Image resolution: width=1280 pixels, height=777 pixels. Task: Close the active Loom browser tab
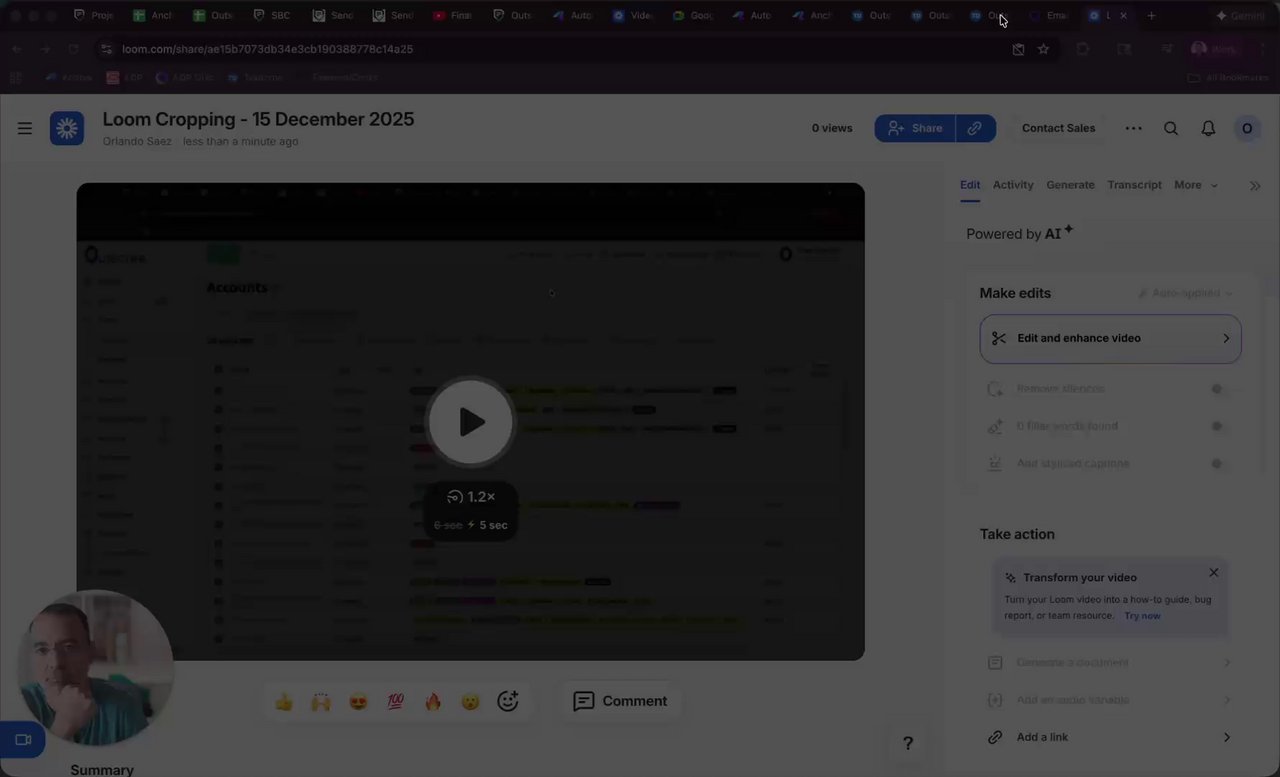click(x=1123, y=16)
